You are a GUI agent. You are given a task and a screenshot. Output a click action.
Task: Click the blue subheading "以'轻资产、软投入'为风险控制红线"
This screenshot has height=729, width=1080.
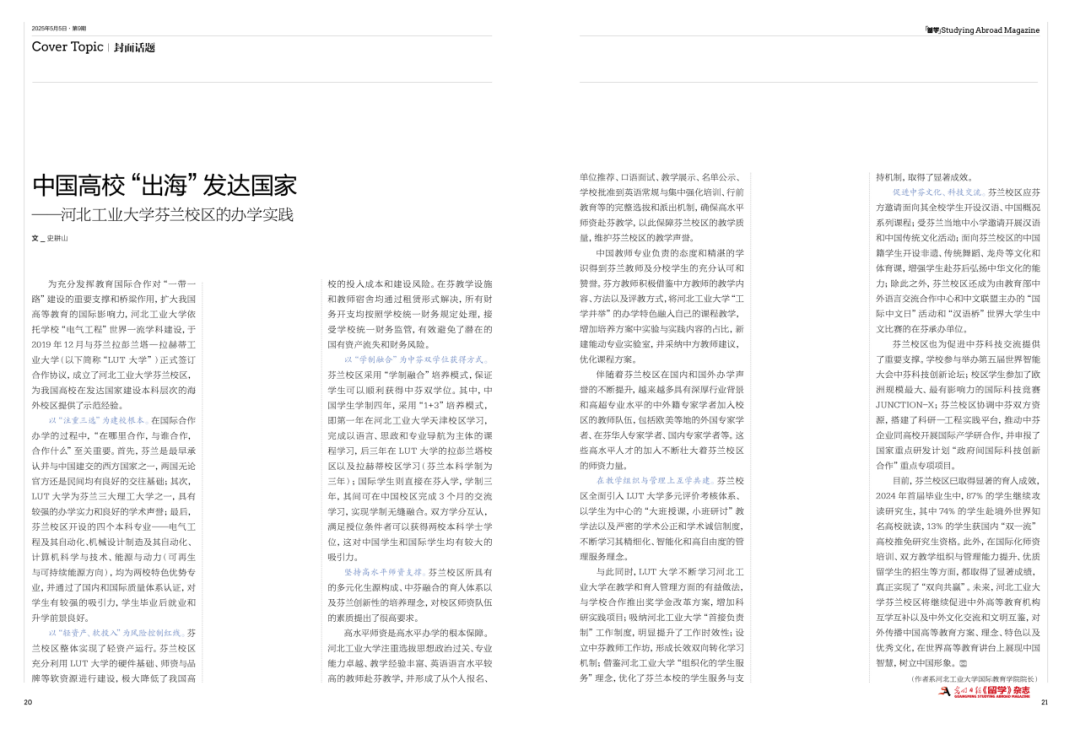point(114,633)
